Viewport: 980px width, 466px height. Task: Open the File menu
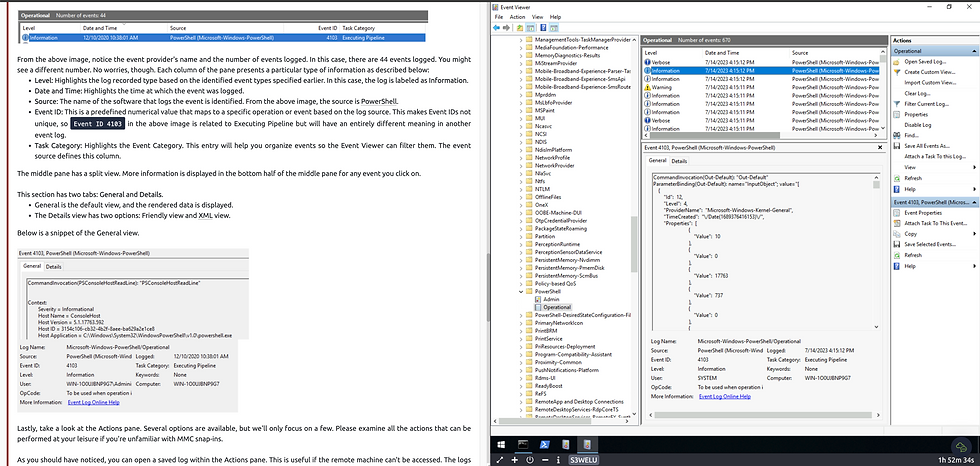tap(499, 17)
